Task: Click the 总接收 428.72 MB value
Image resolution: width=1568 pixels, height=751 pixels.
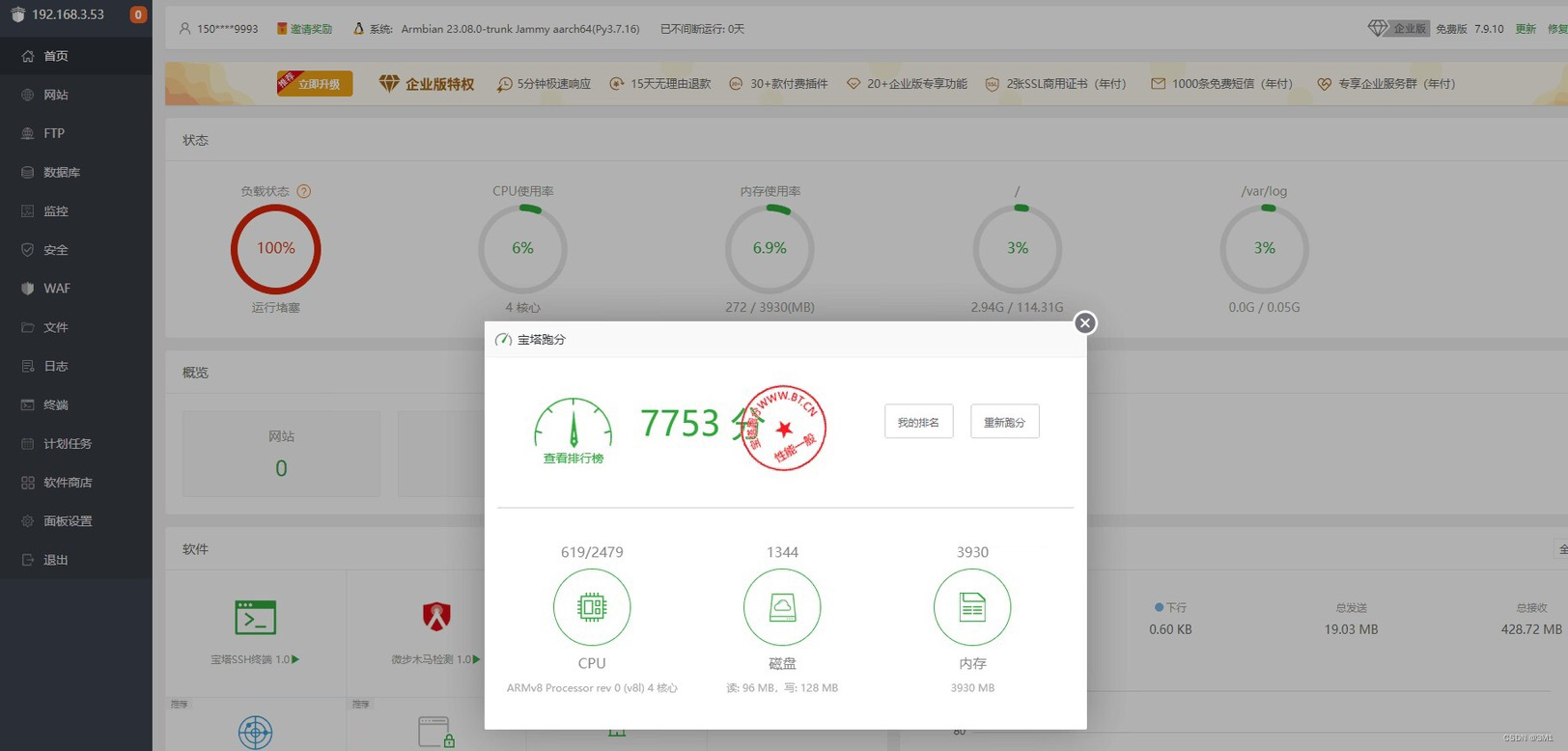Action: [1531, 629]
